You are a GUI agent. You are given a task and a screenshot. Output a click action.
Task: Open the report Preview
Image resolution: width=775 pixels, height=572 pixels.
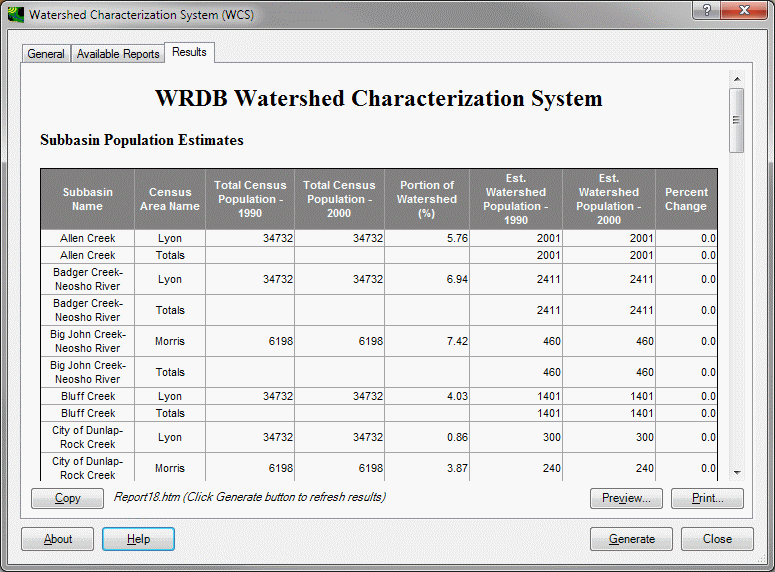pyautogui.click(x=626, y=498)
